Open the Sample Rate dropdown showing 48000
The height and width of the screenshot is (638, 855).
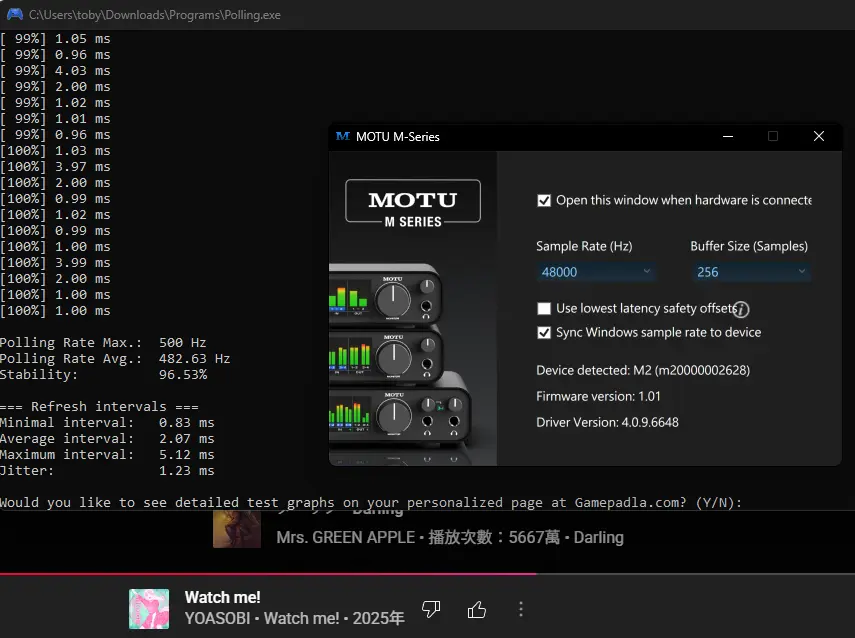[596, 272]
